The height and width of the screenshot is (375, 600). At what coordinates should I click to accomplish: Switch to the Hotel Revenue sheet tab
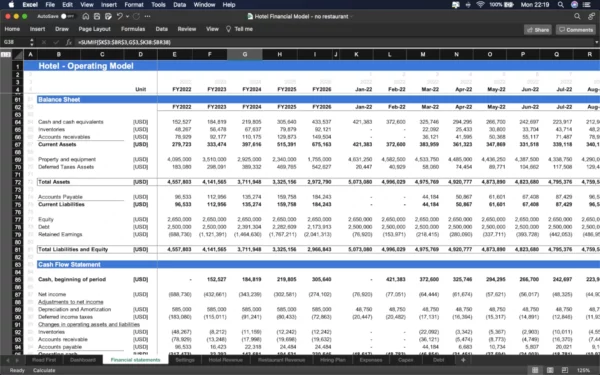(x=225, y=360)
